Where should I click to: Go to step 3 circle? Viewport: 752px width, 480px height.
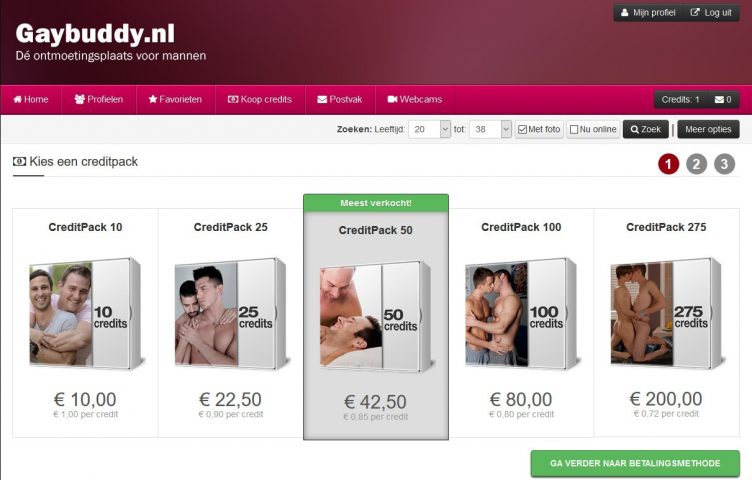click(724, 164)
